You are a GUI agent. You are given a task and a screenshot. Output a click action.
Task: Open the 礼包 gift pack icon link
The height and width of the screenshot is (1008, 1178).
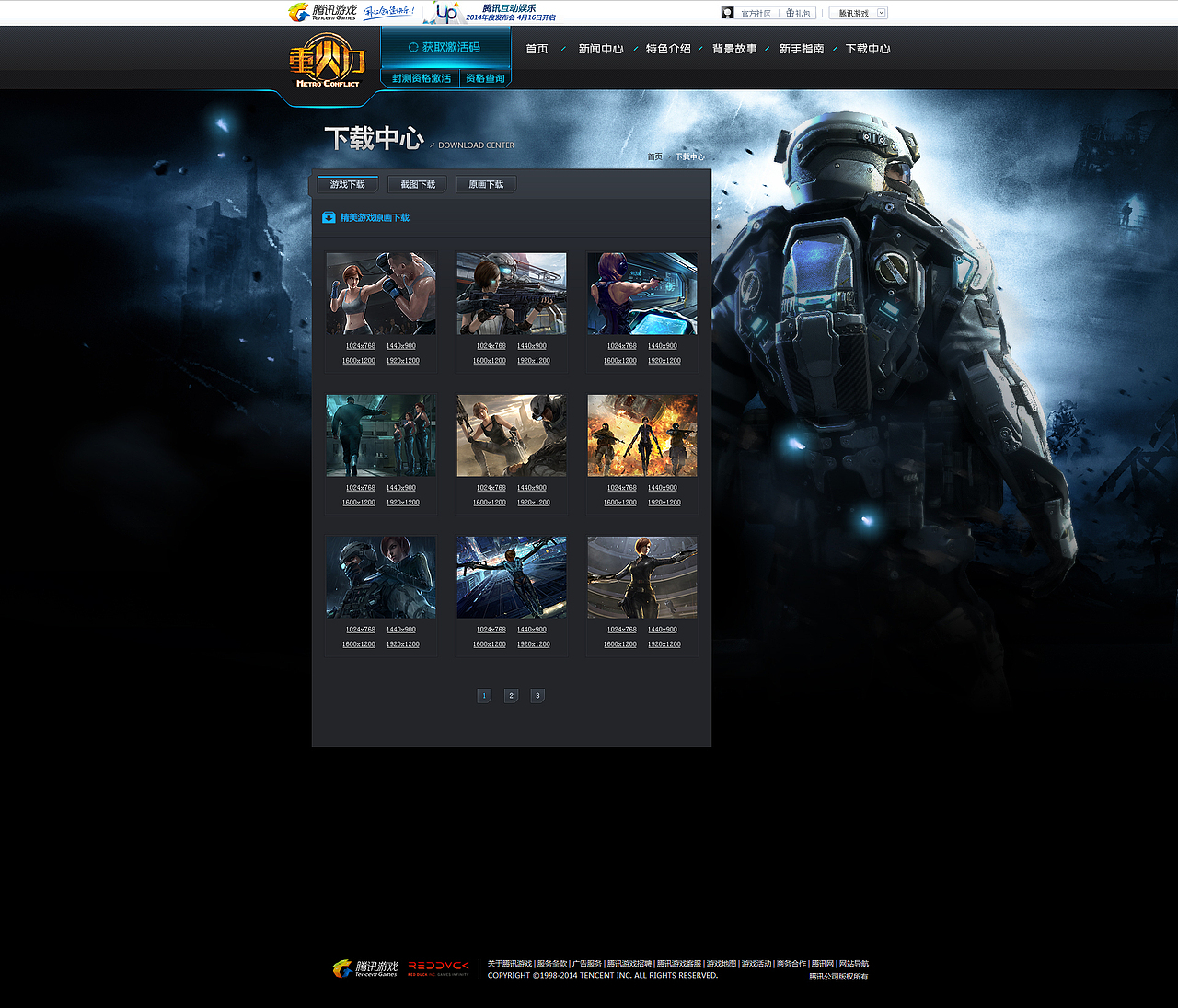(x=798, y=13)
